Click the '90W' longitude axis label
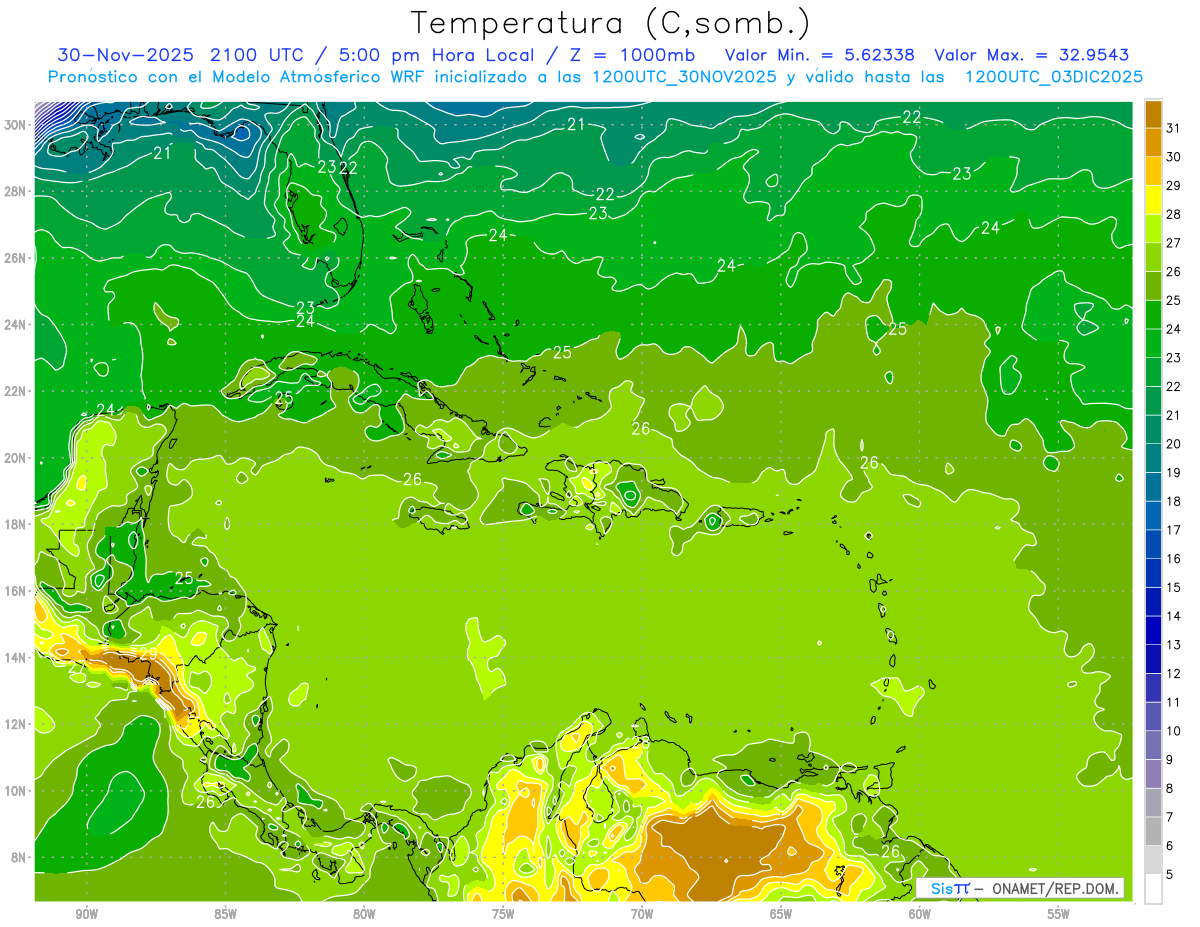1200x927 pixels. point(87,914)
